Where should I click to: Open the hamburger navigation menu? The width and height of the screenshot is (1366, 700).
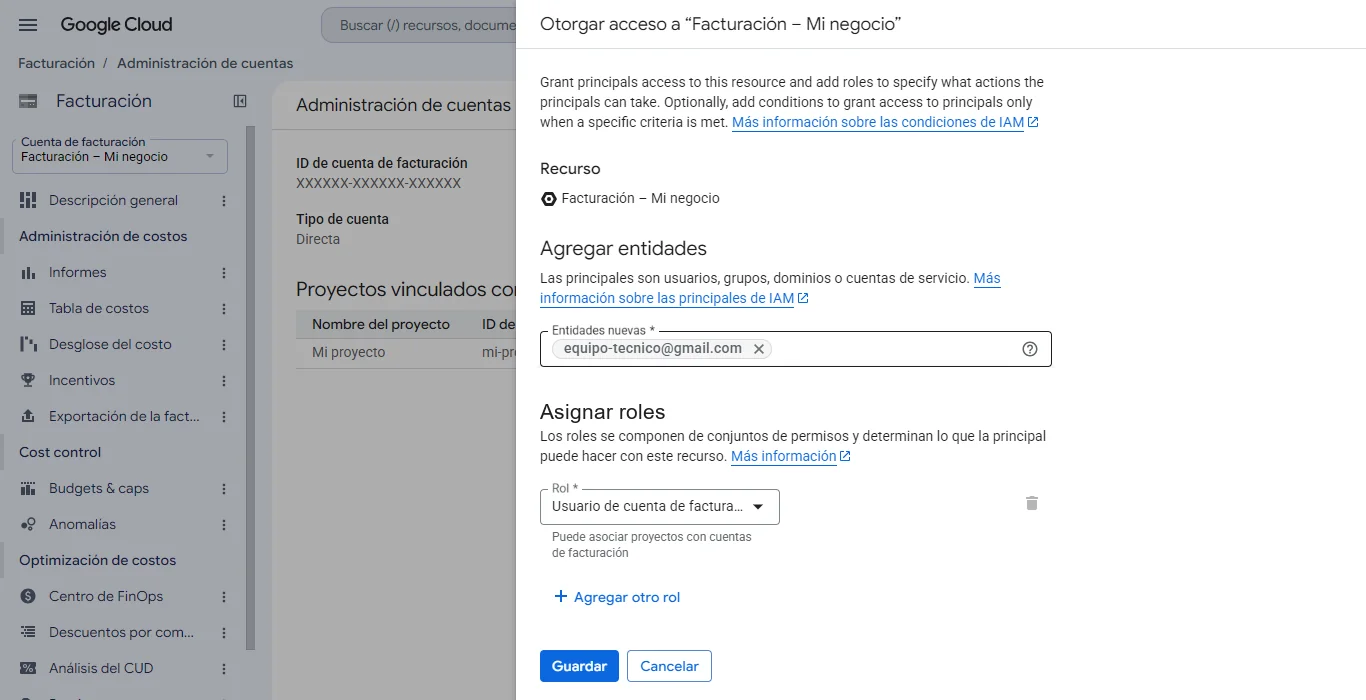(x=28, y=25)
